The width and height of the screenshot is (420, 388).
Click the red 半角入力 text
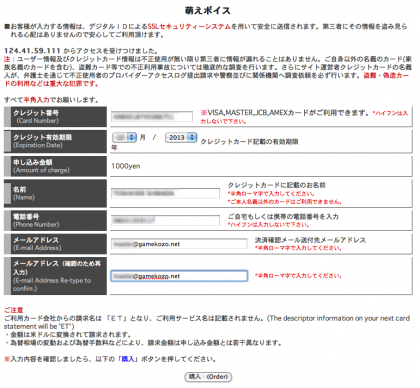(36, 100)
